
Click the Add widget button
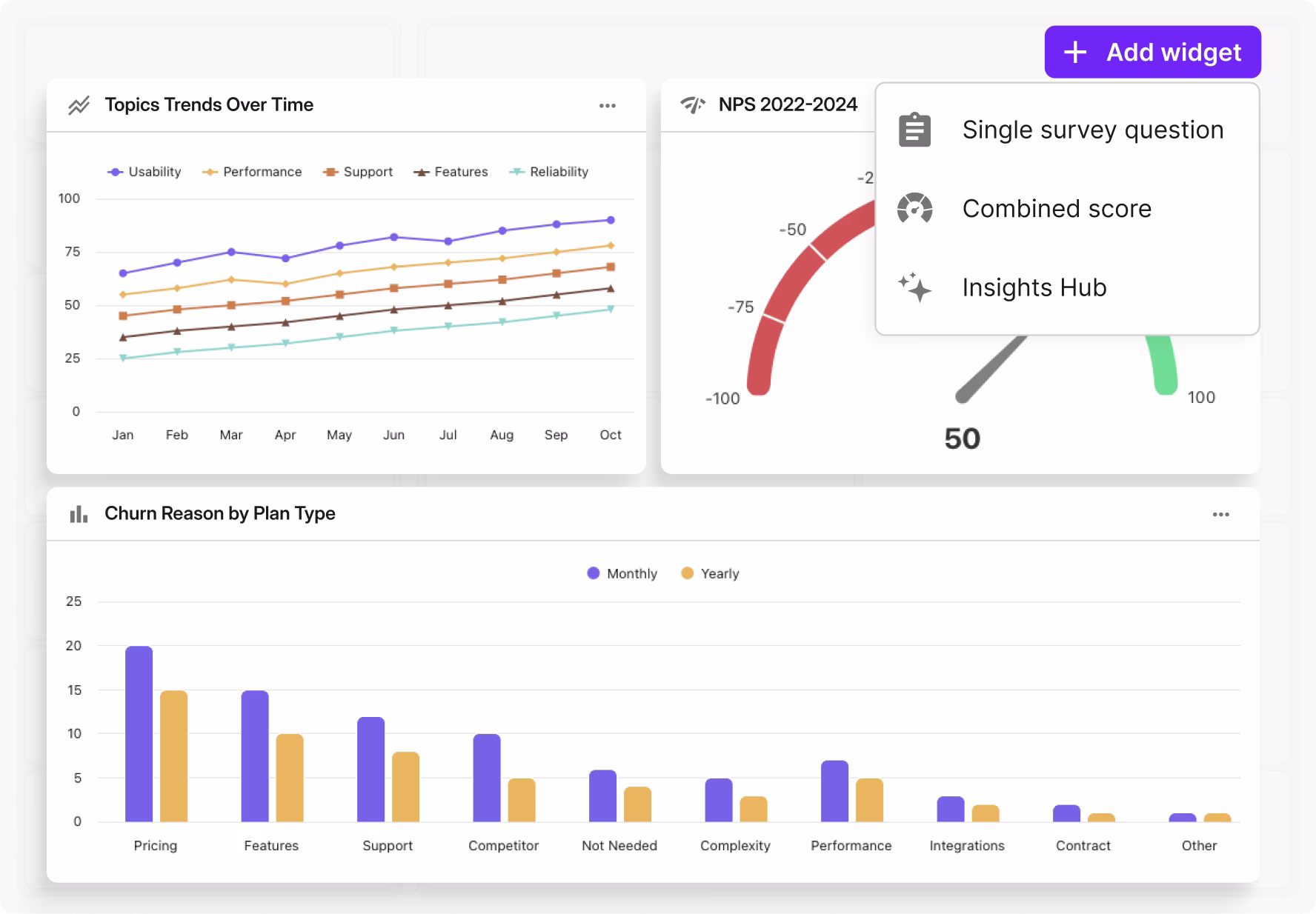1152,52
